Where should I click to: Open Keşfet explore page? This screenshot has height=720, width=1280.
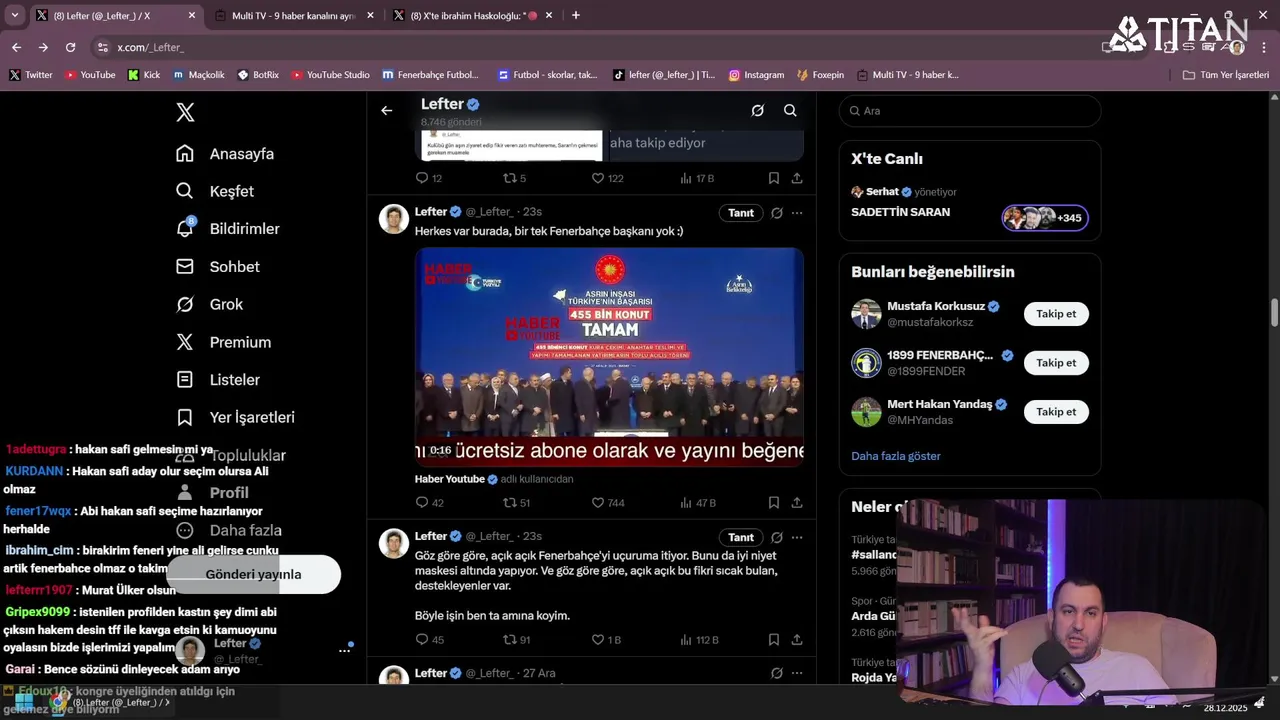pyautogui.click(x=215, y=191)
